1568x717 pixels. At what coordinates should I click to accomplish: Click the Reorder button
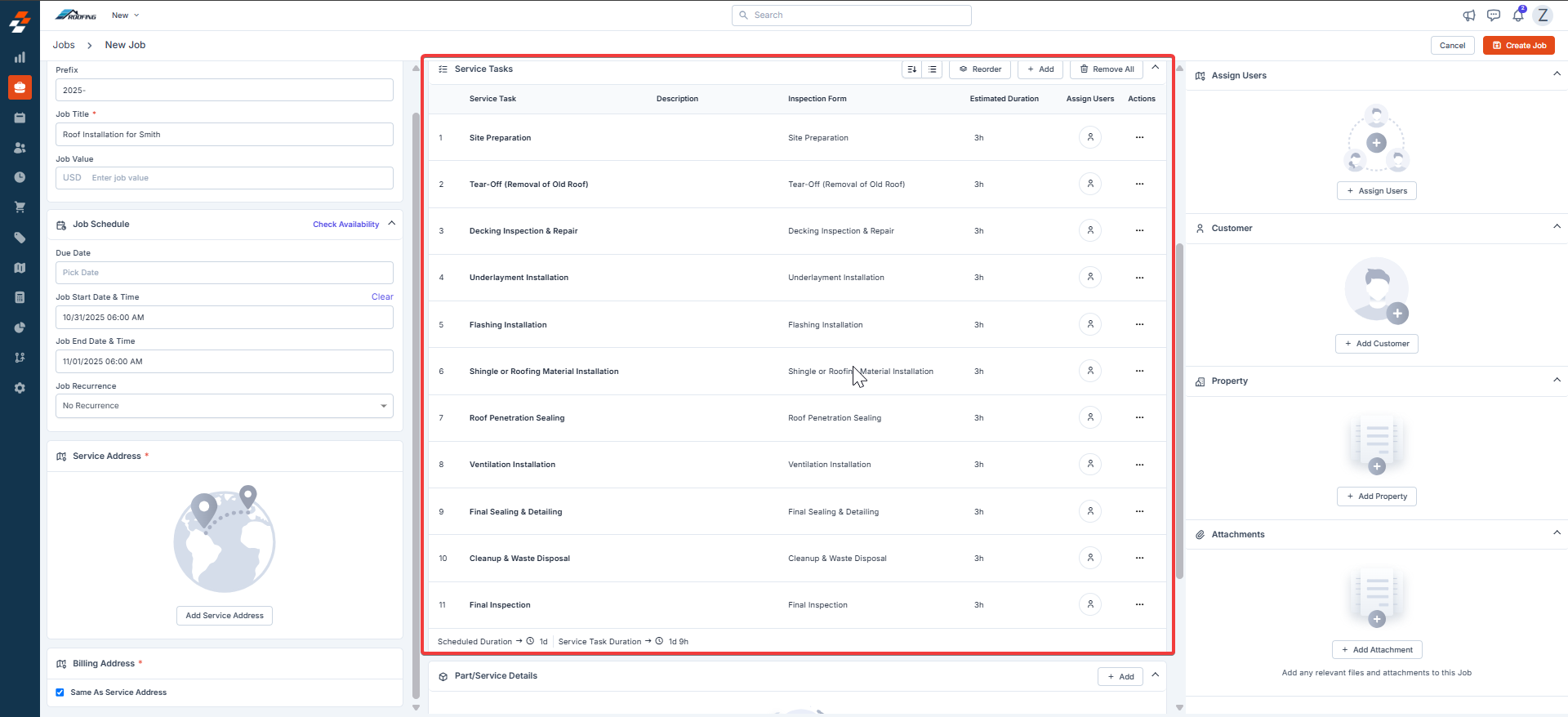980,69
